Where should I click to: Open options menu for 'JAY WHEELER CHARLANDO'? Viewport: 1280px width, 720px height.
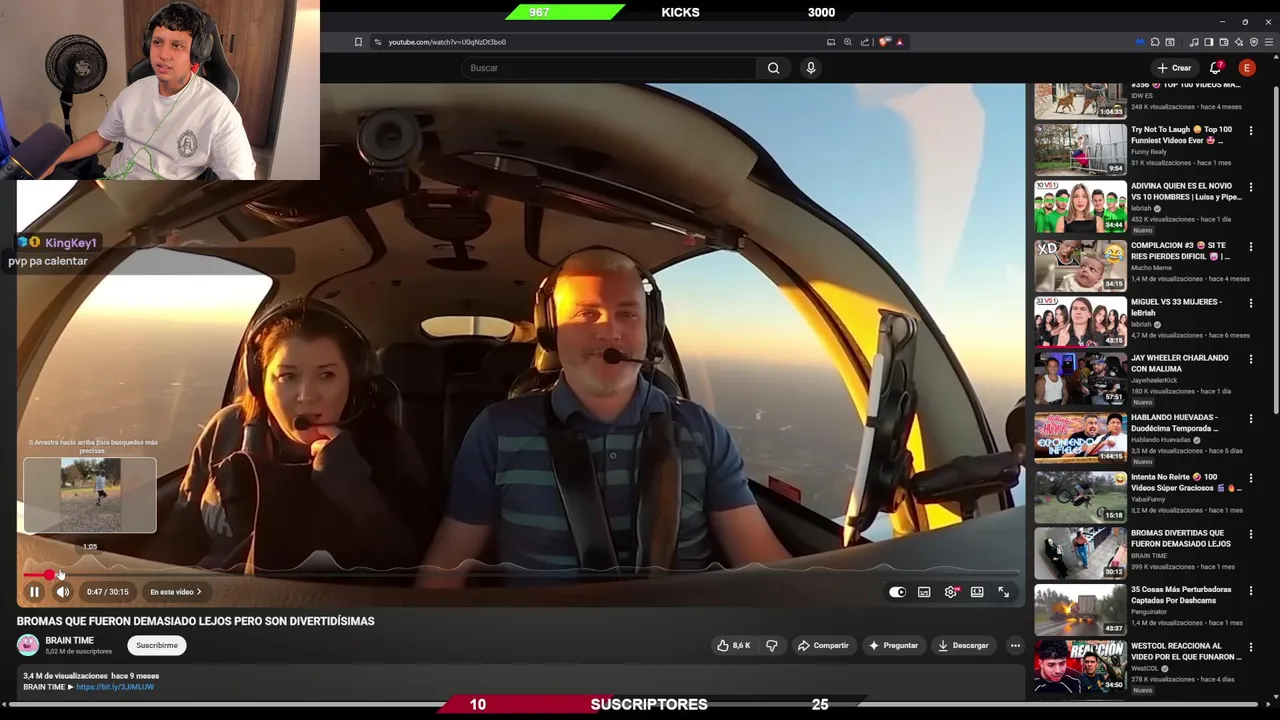coord(1251,359)
